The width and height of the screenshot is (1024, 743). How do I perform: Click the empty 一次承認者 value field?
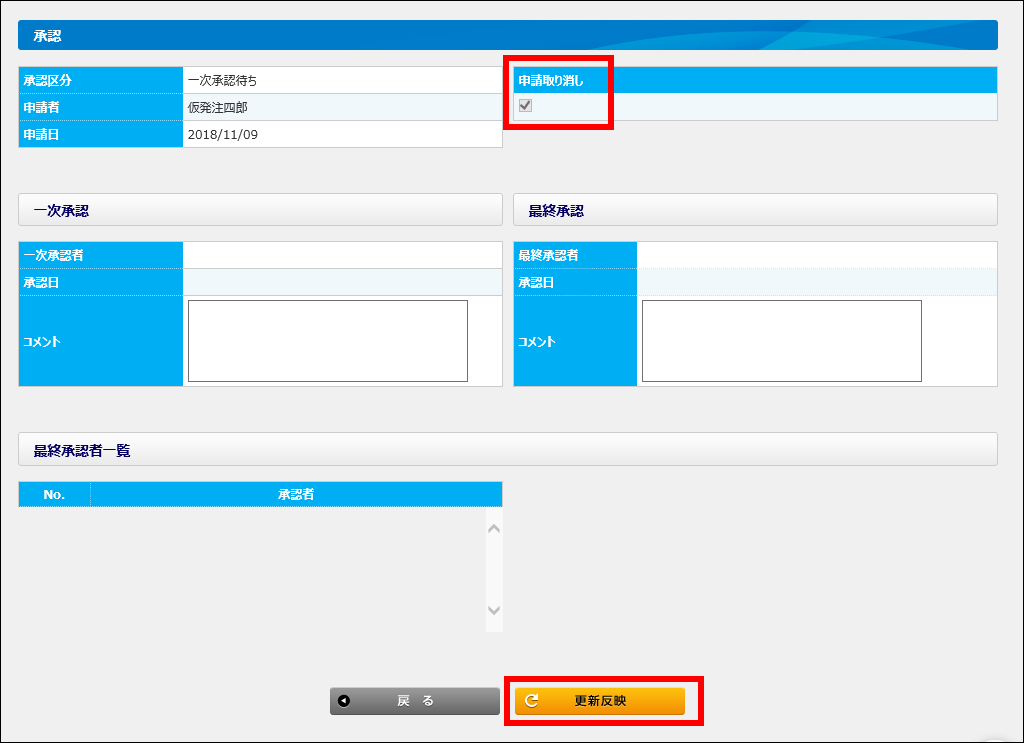[342, 255]
